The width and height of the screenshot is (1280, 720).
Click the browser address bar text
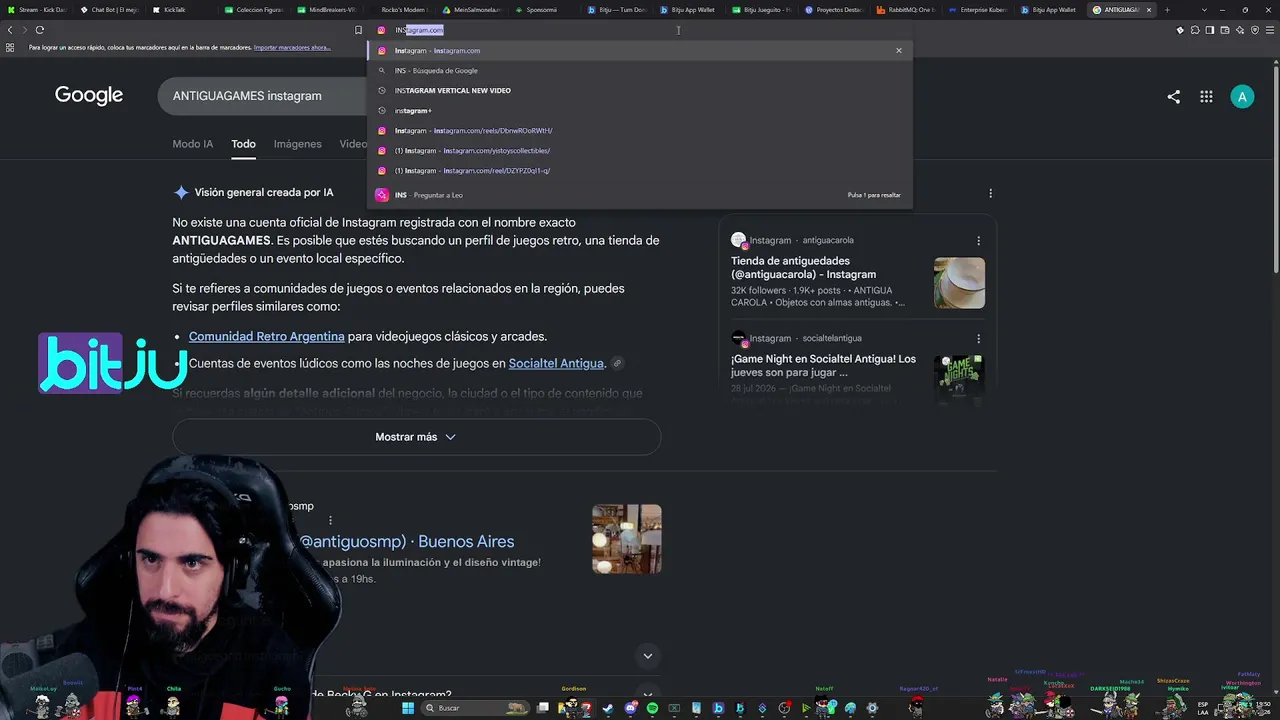(x=419, y=30)
